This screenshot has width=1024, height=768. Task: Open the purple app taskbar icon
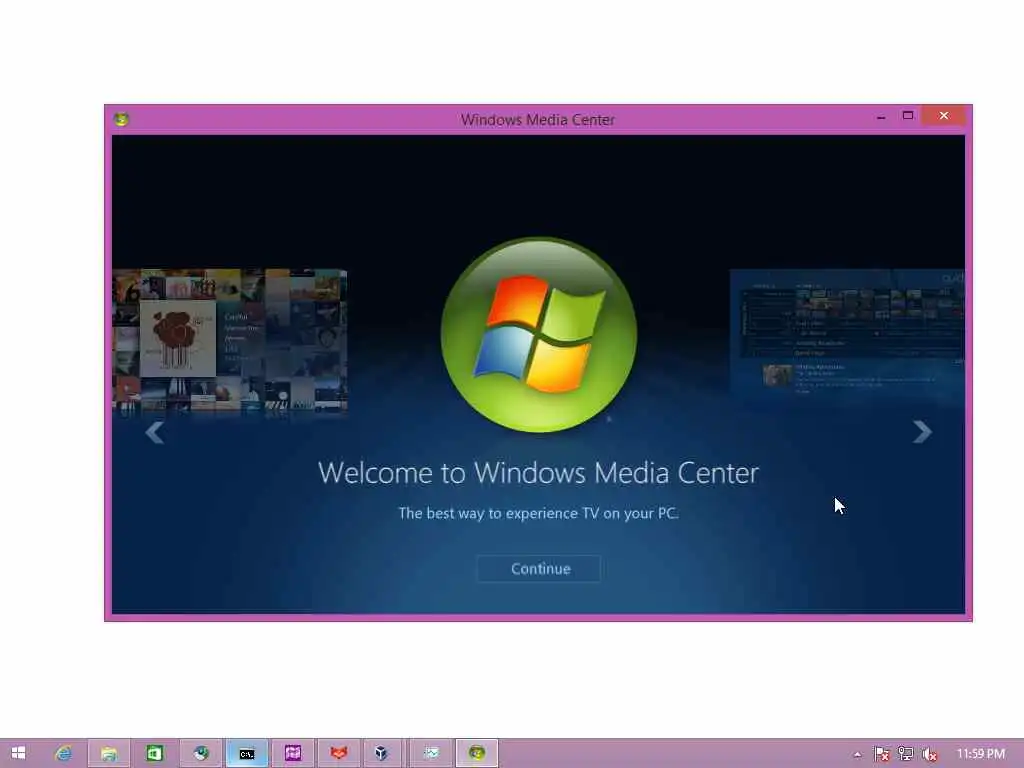tap(293, 753)
